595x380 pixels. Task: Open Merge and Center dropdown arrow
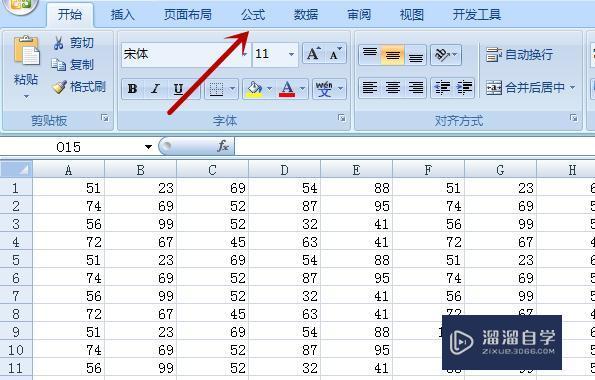(x=572, y=88)
